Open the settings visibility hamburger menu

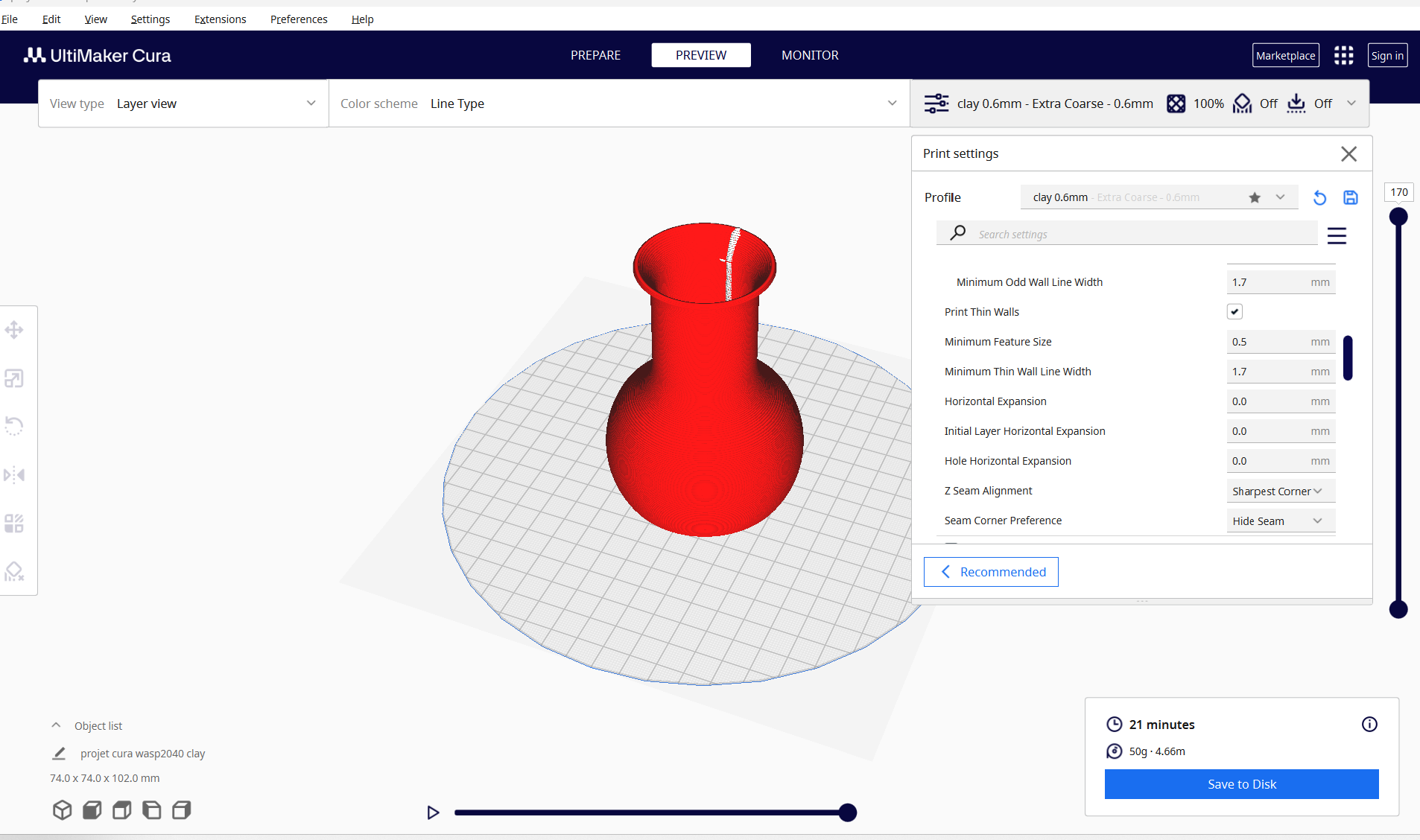(x=1337, y=236)
